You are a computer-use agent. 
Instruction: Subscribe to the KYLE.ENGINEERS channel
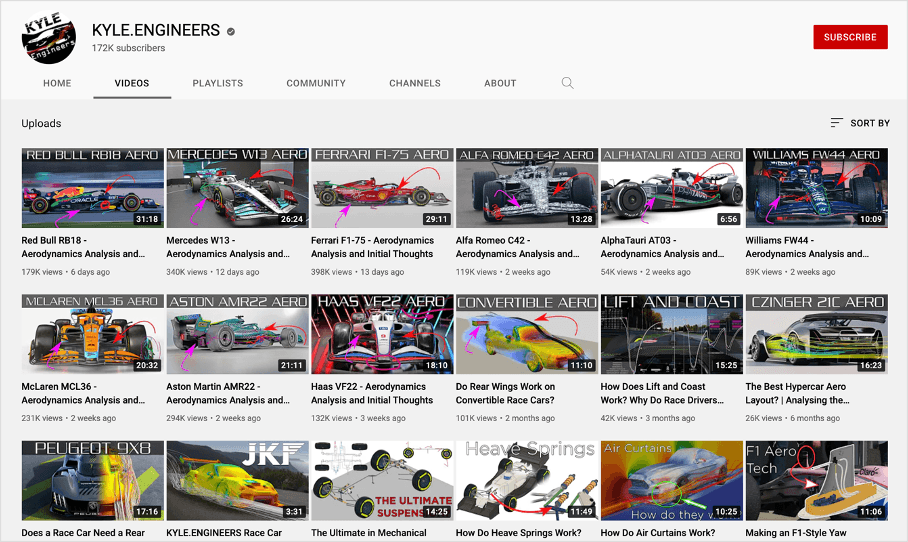click(850, 37)
